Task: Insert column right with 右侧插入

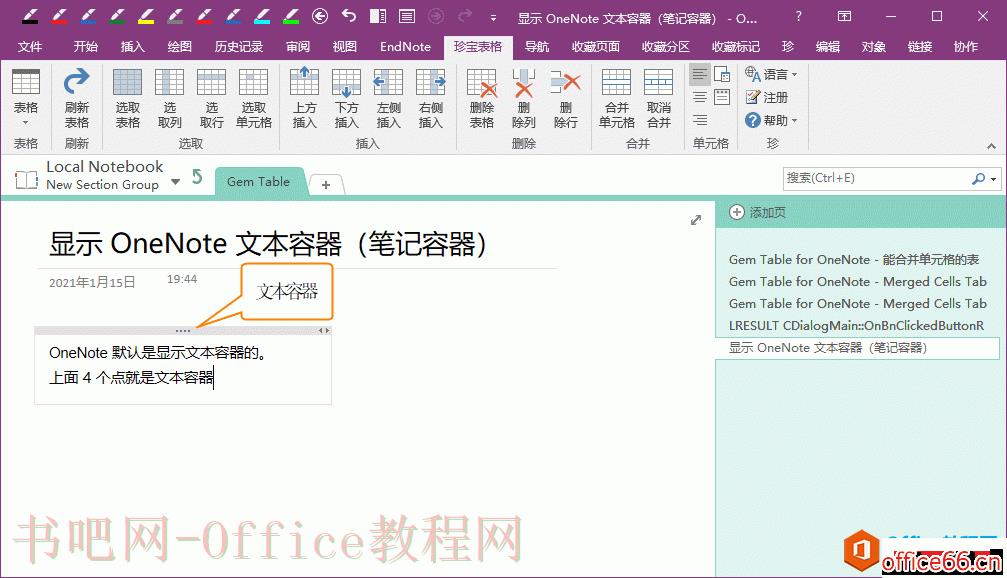Action: coord(430,99)
